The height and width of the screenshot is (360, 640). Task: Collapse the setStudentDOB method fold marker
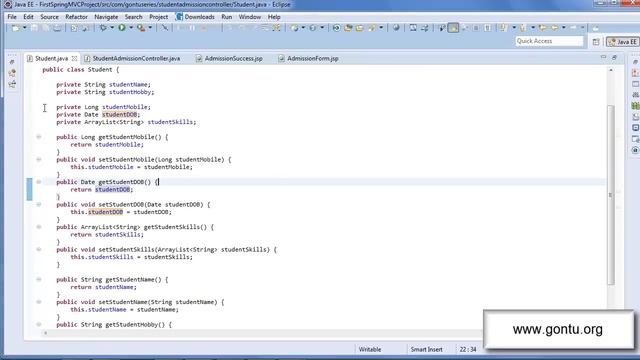click(x=39, y=204)
